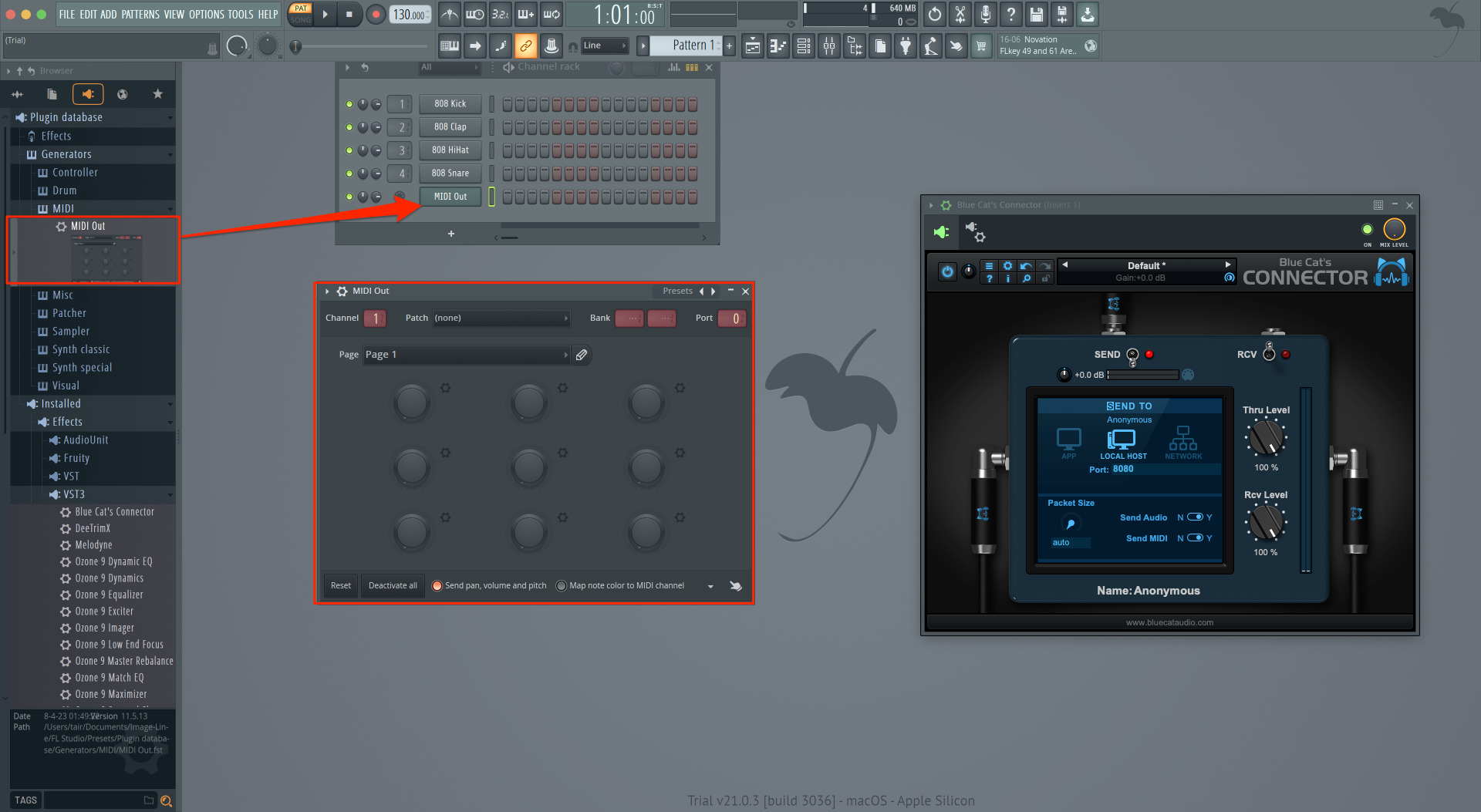Open the playlist view icon
The image size is (1481, 812).
[x=752, y=46]
